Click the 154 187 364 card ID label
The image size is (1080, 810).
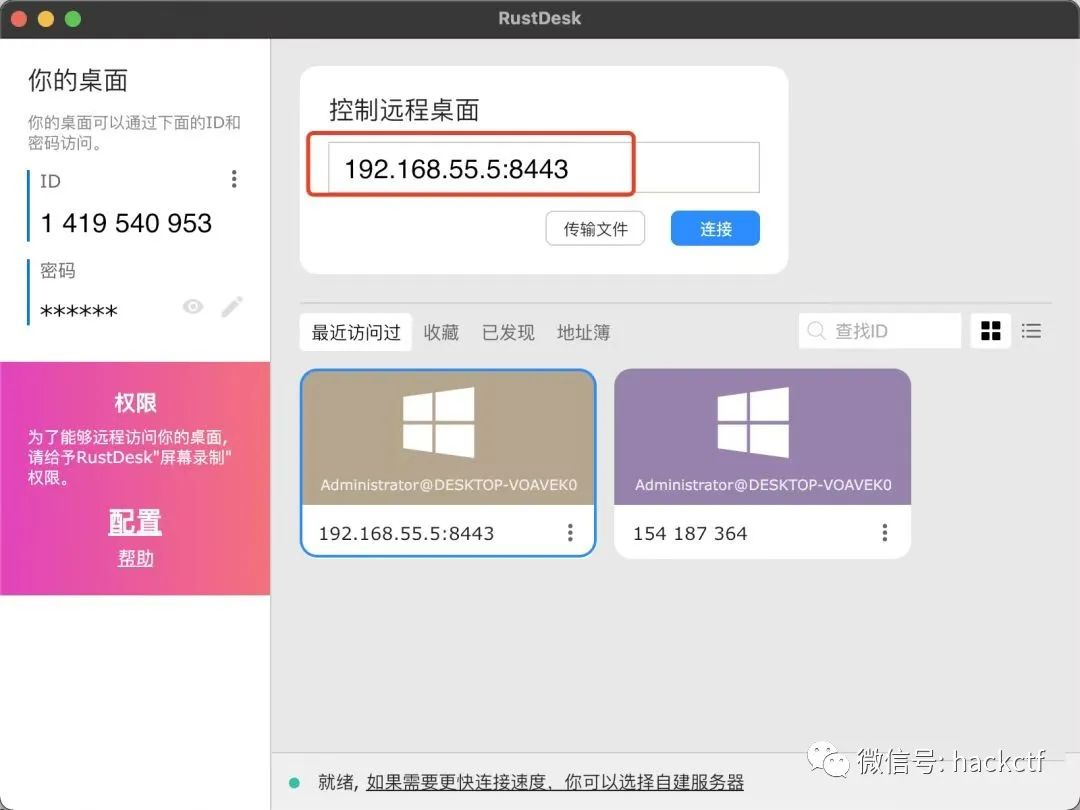pyautogui.click(x=690, y=533)
